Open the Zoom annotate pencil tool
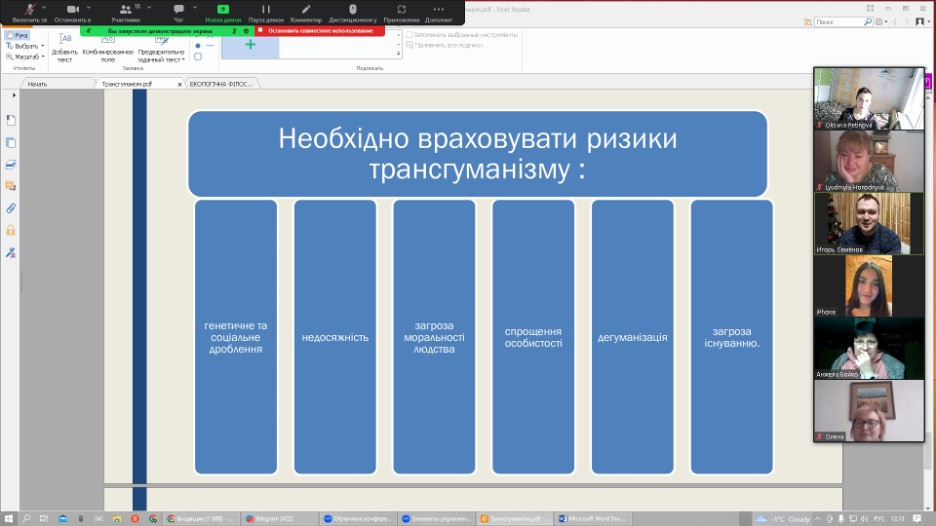This screenshot has height=526, width=936. tap(306, 13)
